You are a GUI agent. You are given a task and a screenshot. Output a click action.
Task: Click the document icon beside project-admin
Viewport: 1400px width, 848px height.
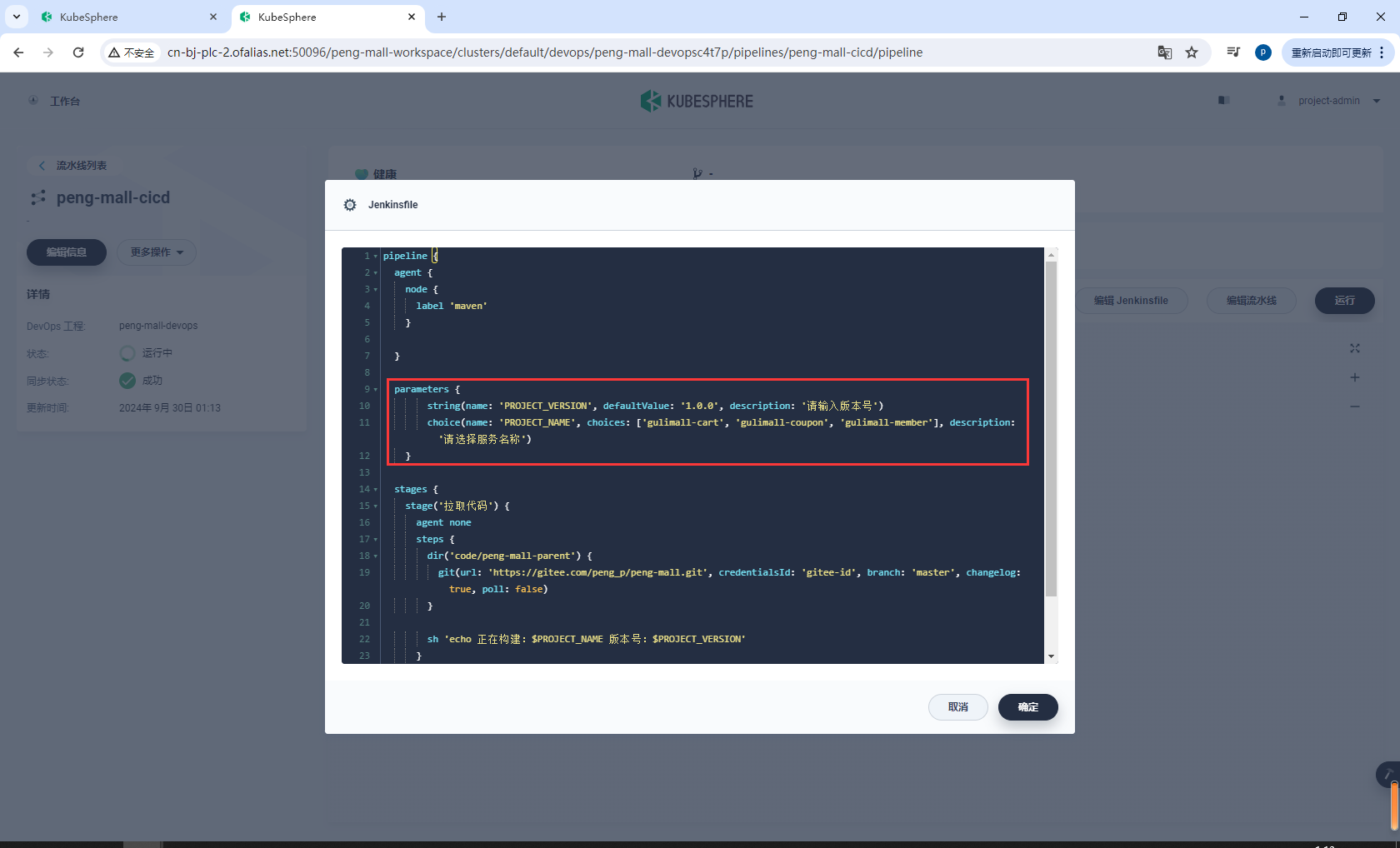point(1224,101)
